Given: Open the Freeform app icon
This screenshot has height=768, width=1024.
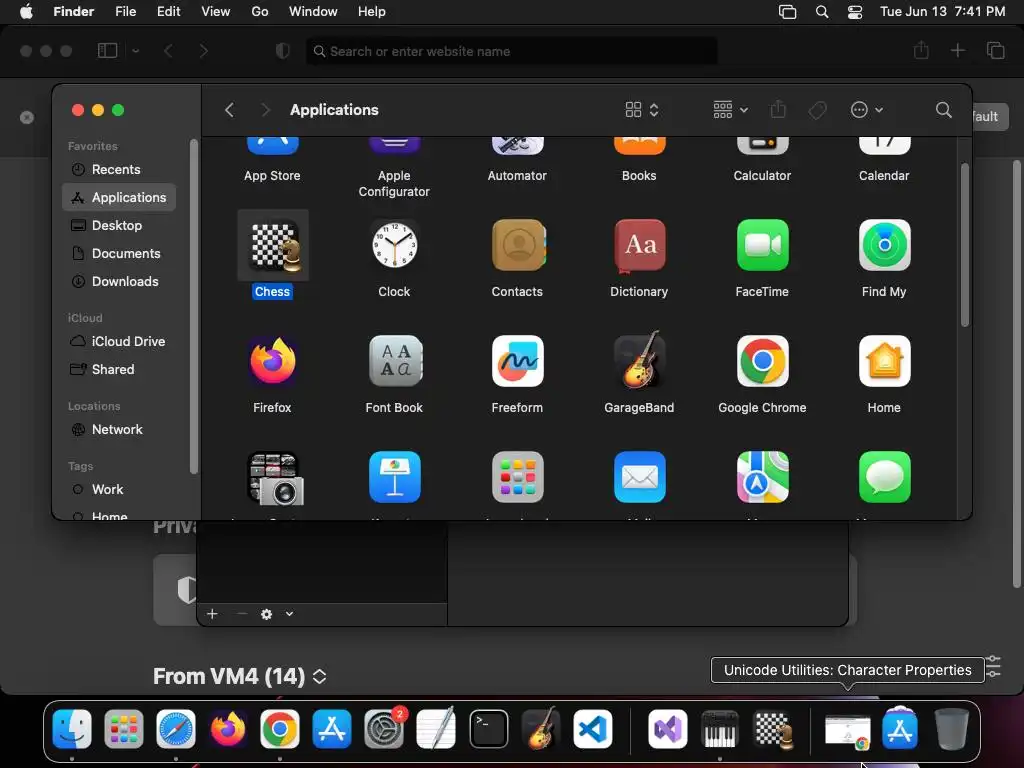Looking at the screenshot, I should pos(517,361).
